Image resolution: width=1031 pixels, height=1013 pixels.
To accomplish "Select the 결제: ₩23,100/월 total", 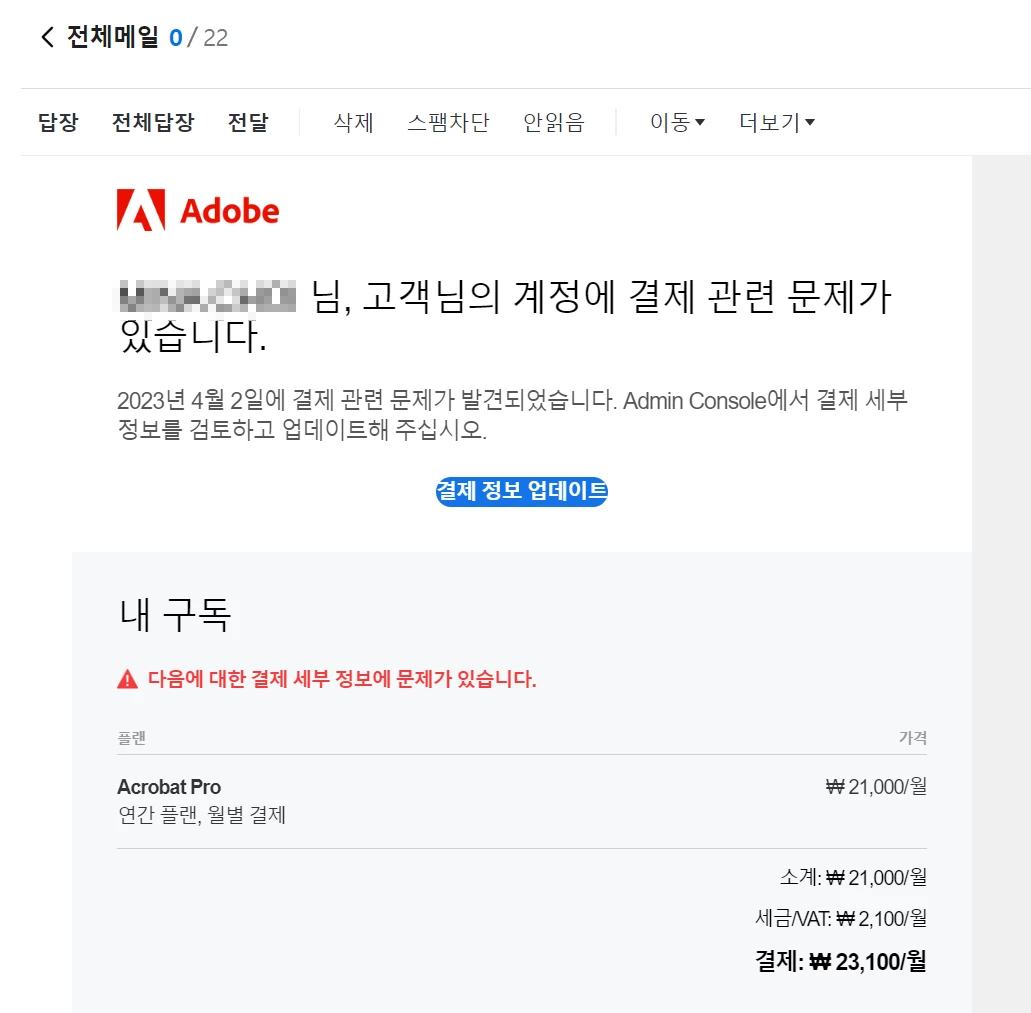I will 841,962.
